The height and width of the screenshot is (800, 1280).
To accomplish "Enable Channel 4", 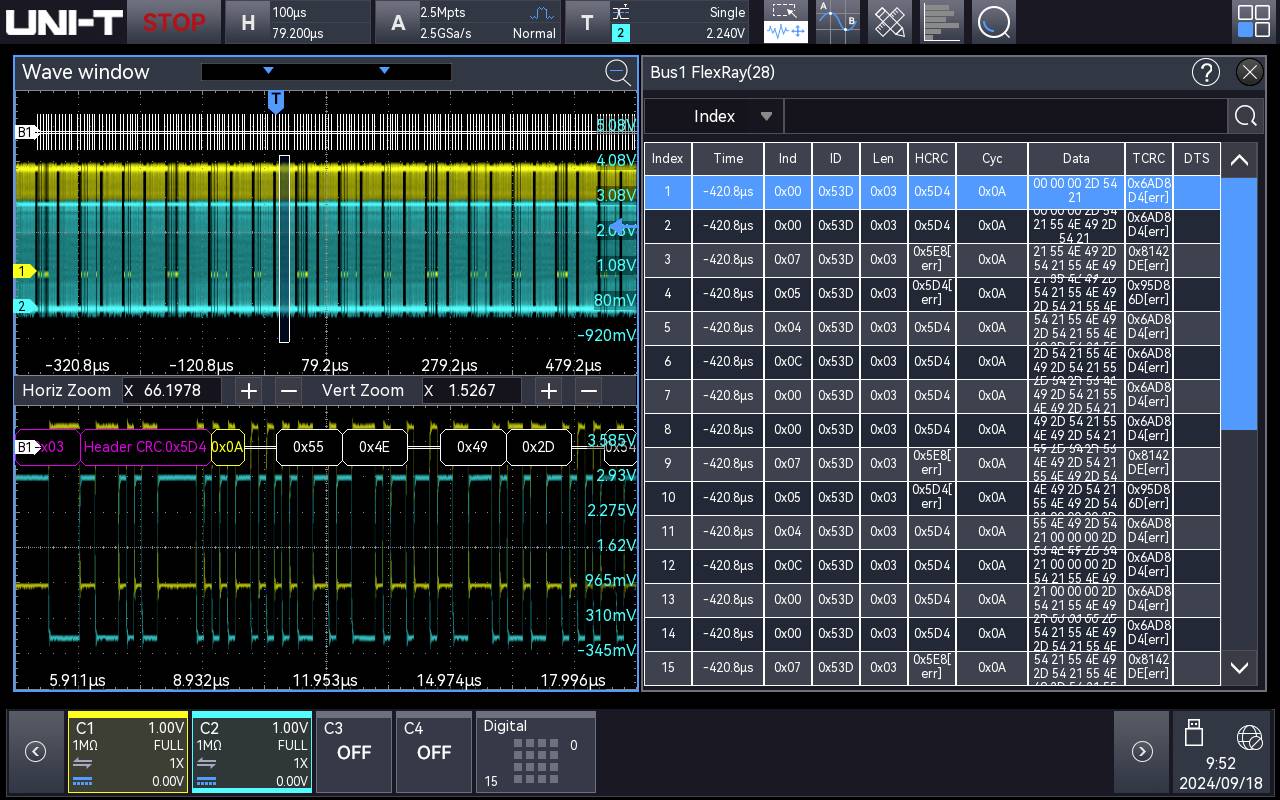I will (x=434, y=752).
